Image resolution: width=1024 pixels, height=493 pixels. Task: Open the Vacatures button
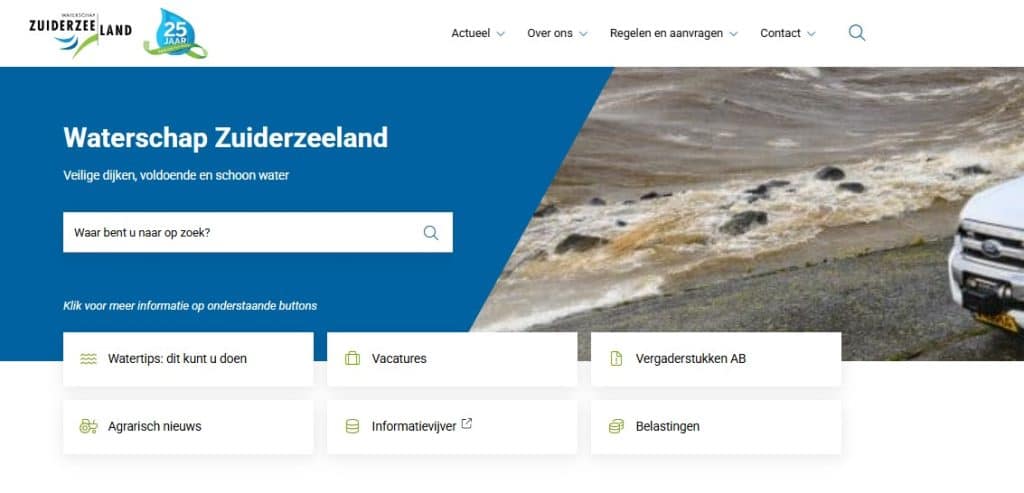(x=452, y=359)
